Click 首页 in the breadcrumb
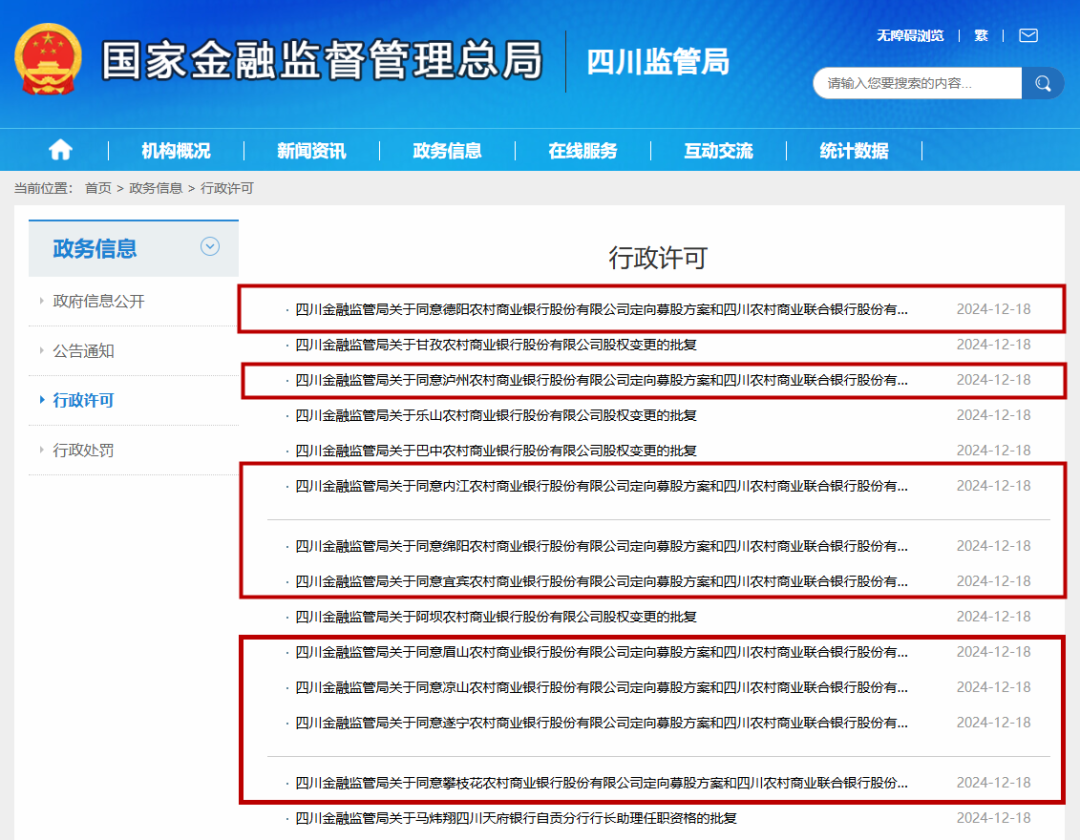The image size is (1080, 840). (x=98, y=188)
